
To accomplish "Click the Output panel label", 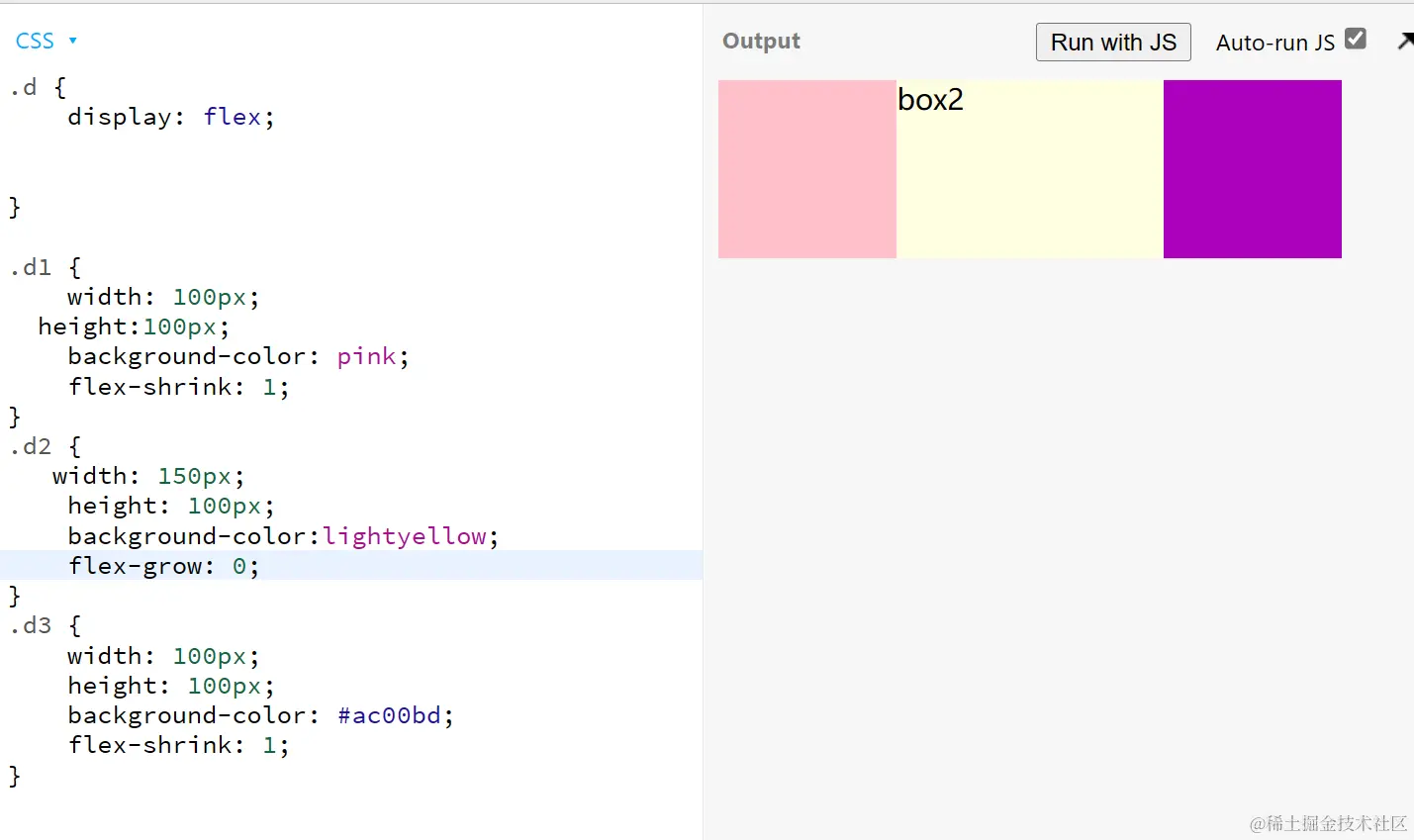I will (x=761, y=41).
